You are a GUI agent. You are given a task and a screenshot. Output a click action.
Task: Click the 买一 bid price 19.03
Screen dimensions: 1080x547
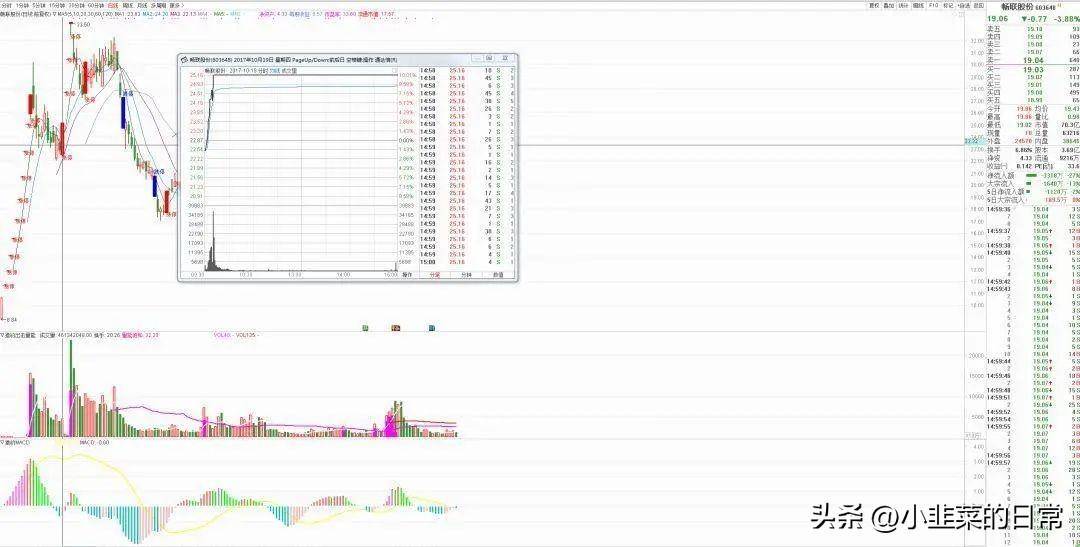pyautogui.click(x=1033, y=70)
